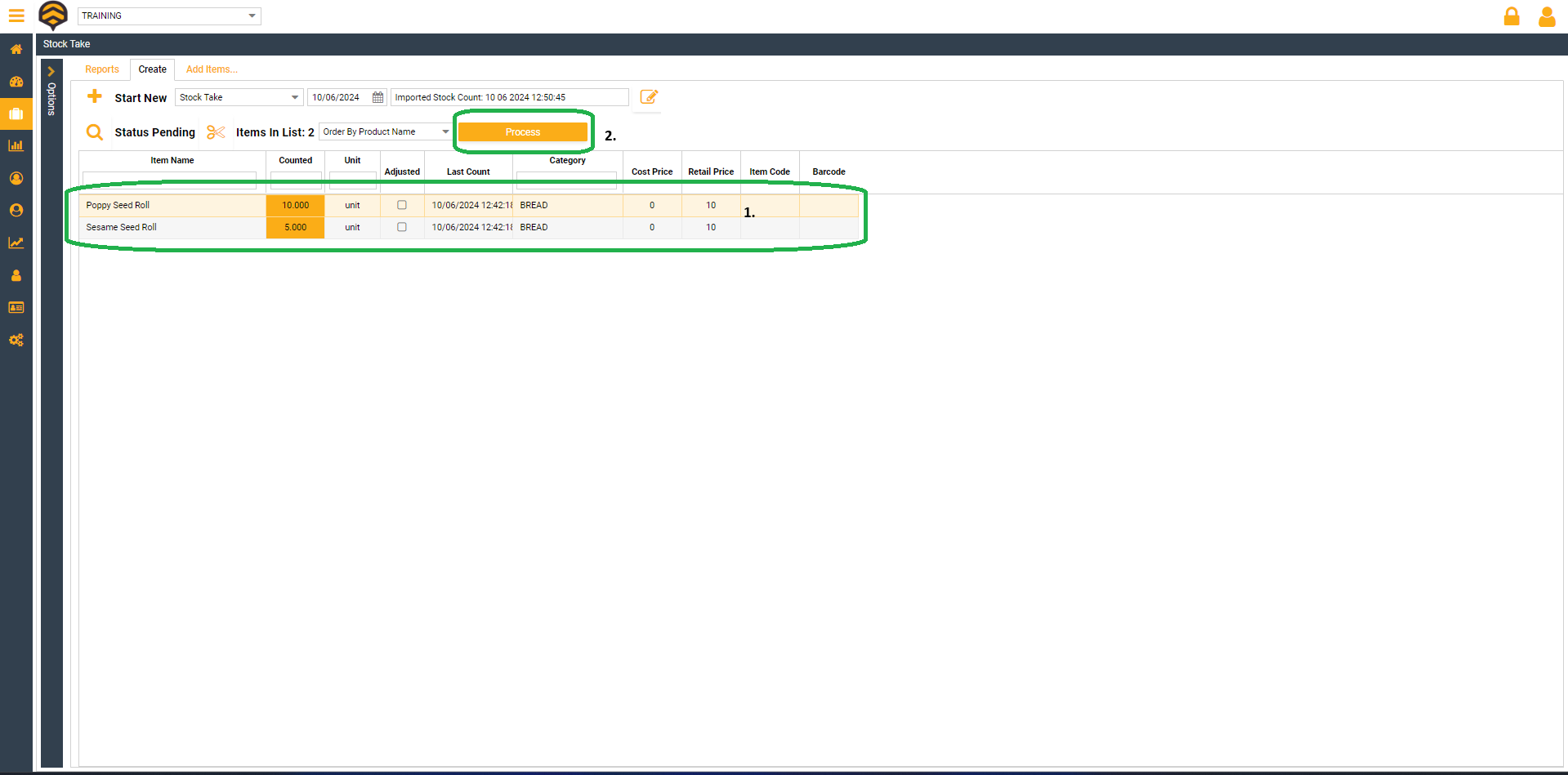
Task: Open the settings gears icon at sidebar bottom
Action: (x=16, y=341)
